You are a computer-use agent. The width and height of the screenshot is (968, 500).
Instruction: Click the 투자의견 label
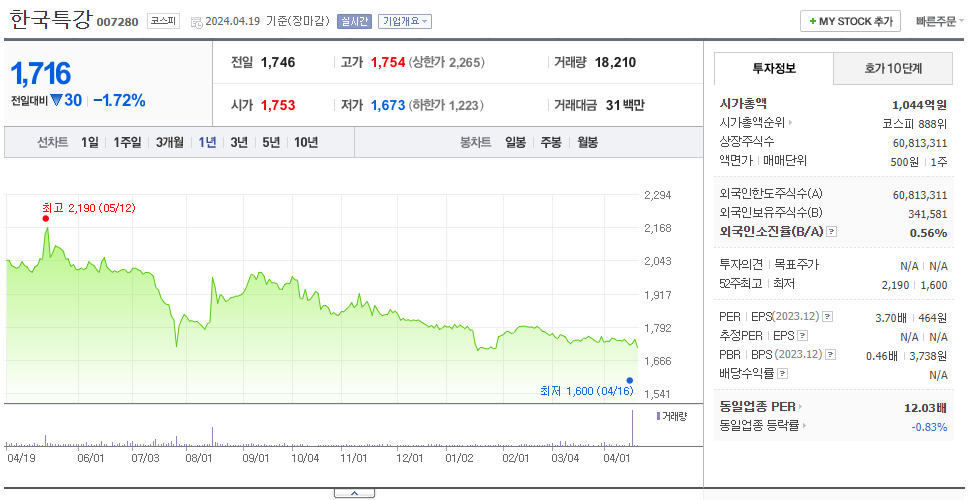coord(741,265)
